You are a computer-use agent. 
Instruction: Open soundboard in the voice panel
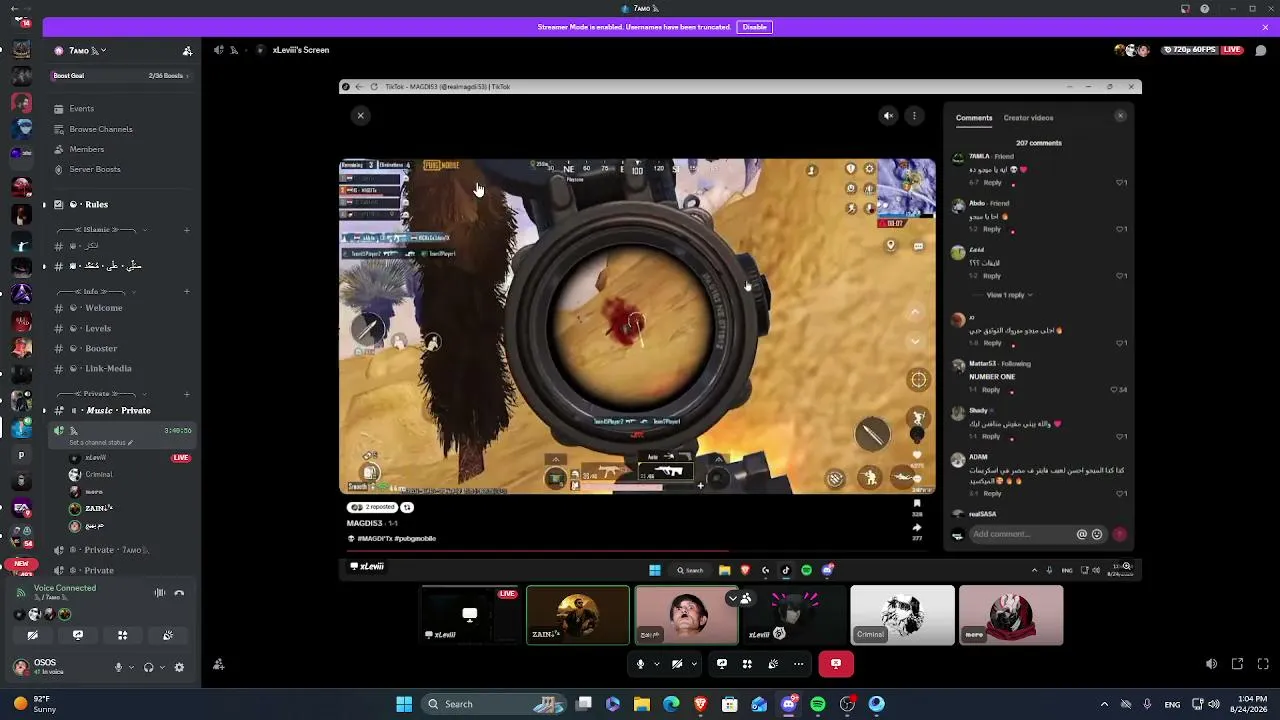pyautogui.click(x=168, y=635)
